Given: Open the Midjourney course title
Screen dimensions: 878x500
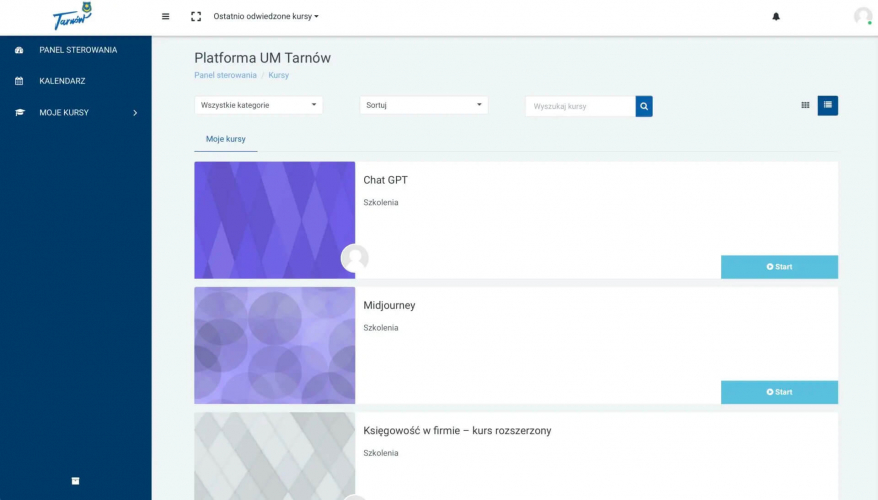Looking at the screenshot, I should click(389, 306).
